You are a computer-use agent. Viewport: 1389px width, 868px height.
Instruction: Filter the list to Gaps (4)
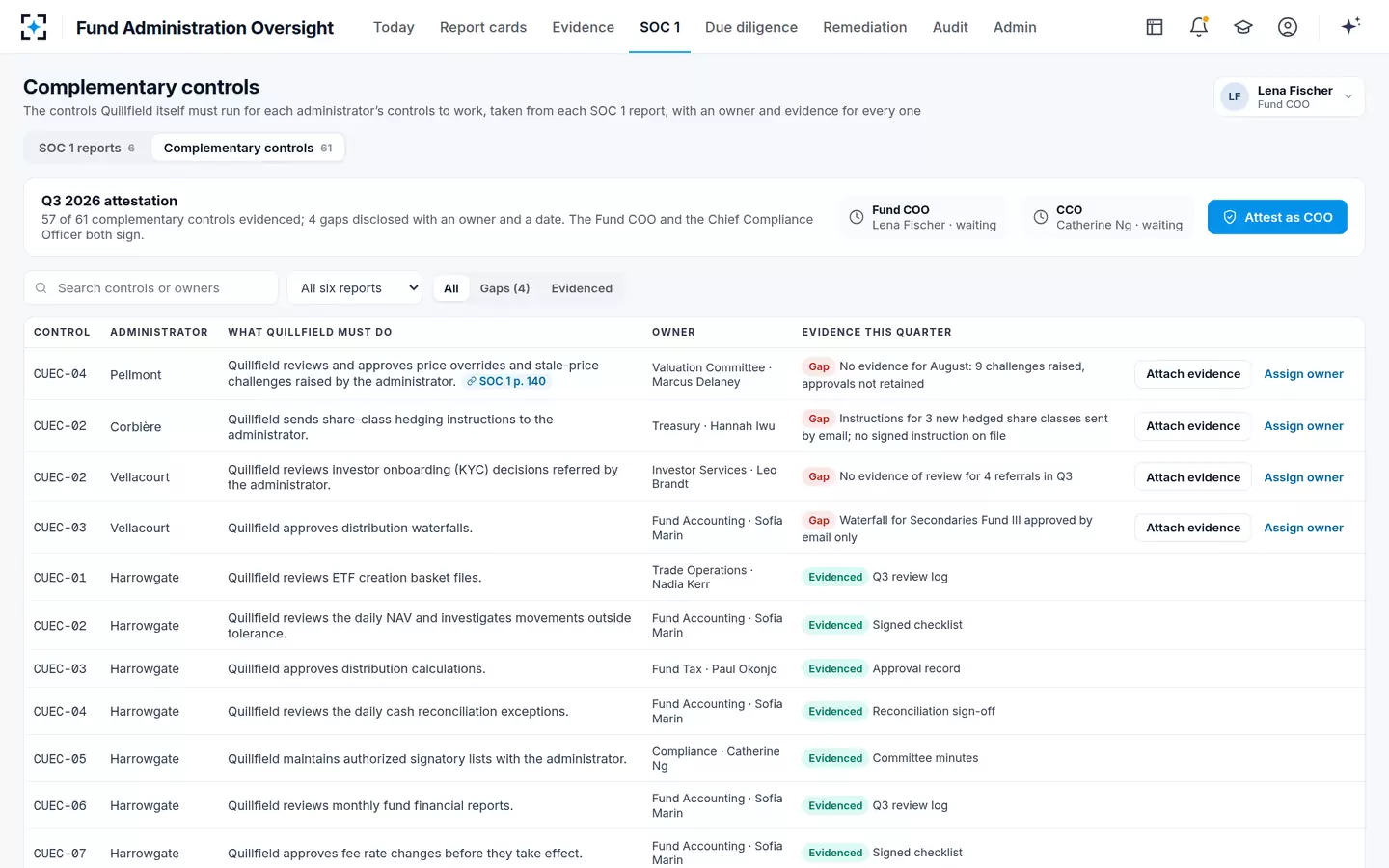tap(504, 288)
